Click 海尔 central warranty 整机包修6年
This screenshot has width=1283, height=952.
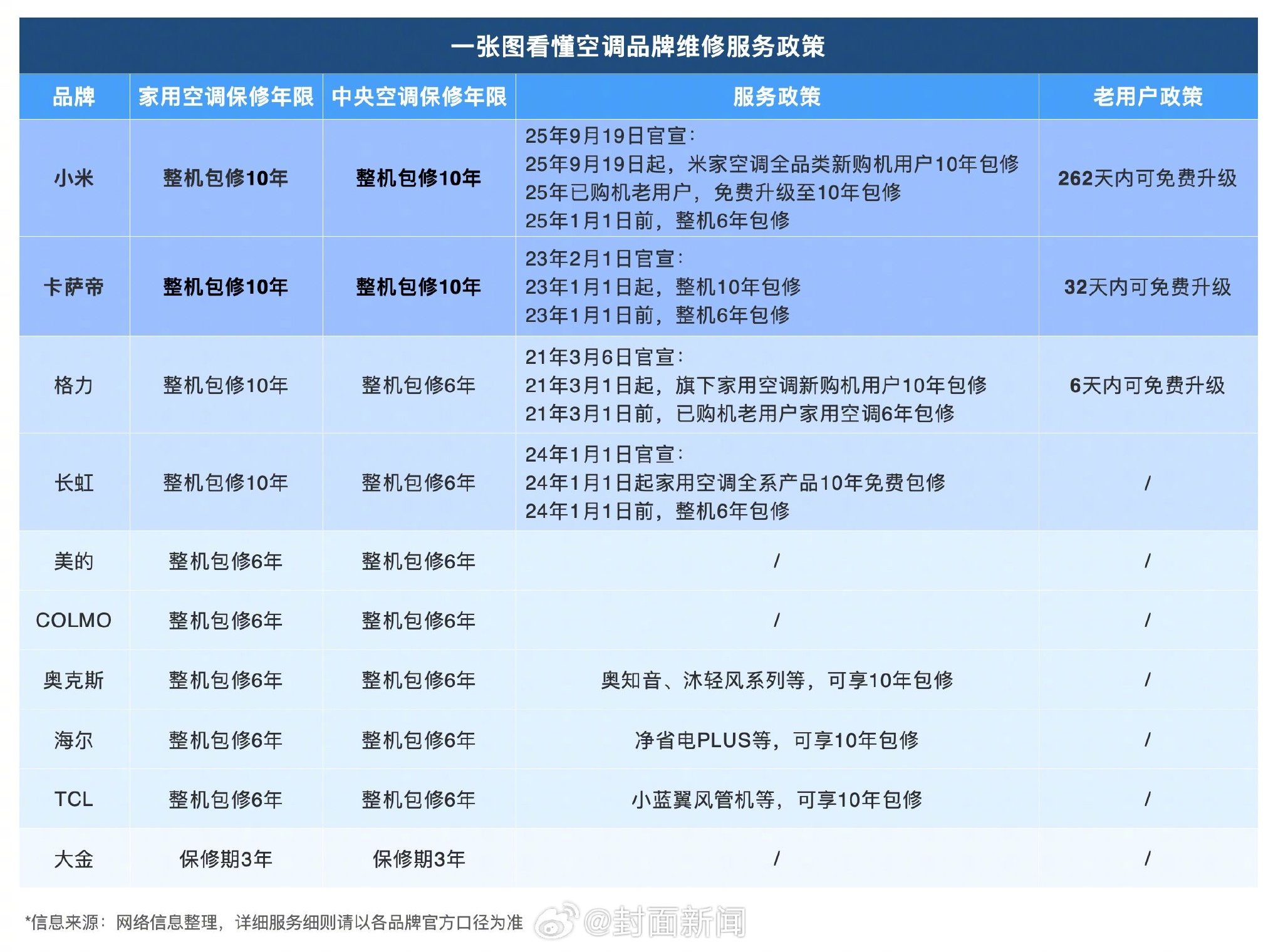[x=419, y=740]
